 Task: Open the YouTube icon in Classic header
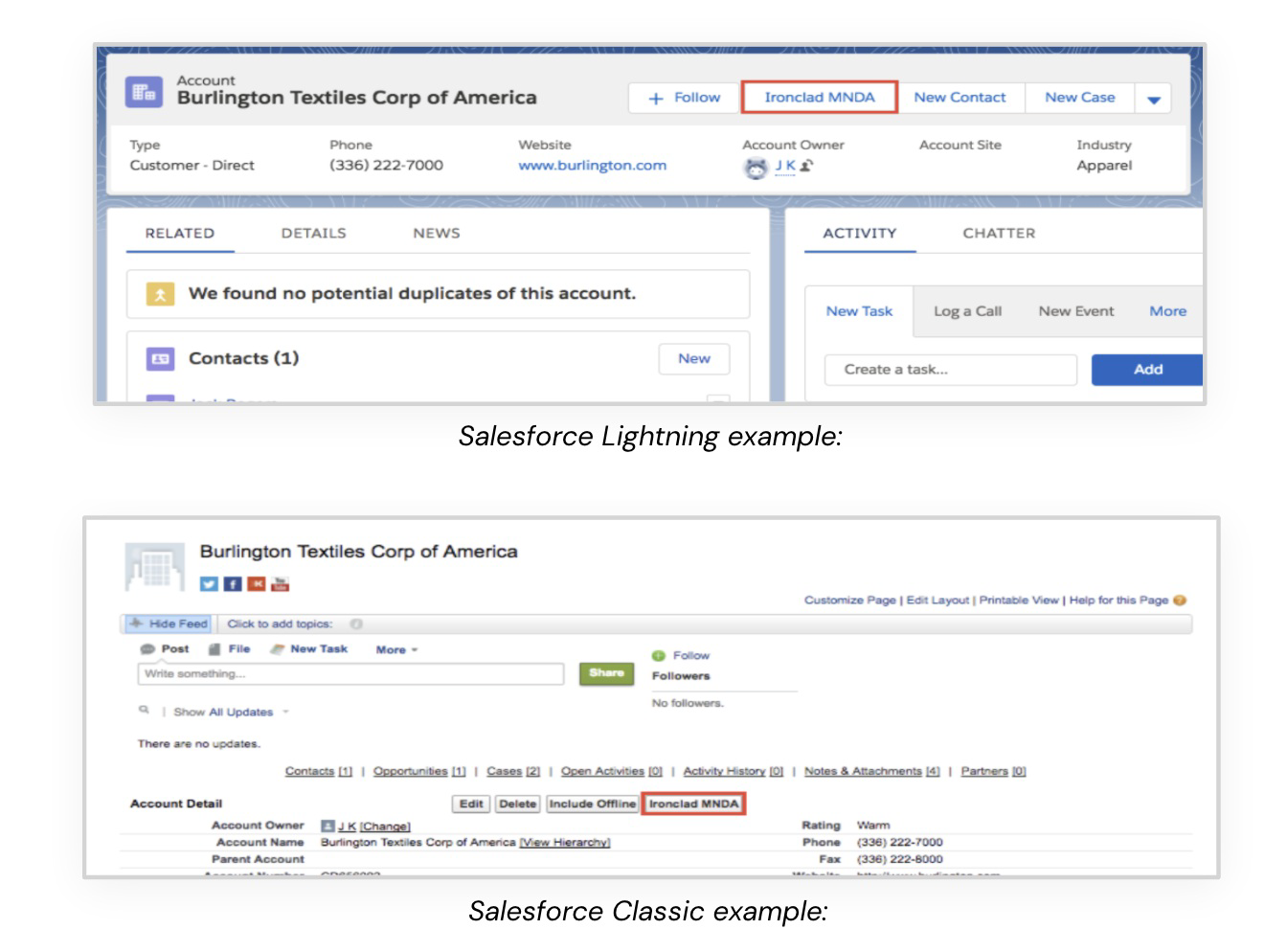281,583
